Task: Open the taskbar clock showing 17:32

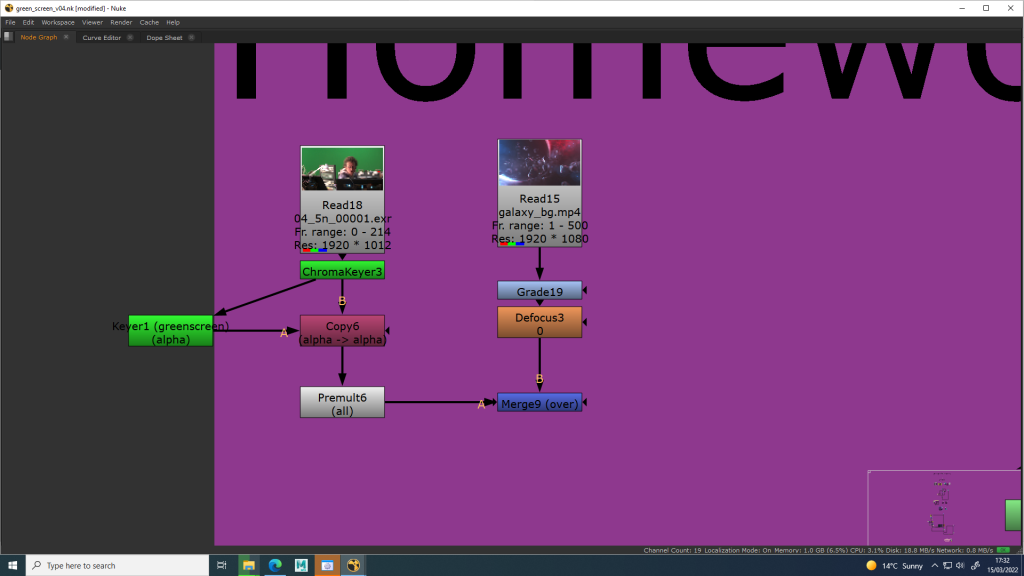Action: [1002, 566]
